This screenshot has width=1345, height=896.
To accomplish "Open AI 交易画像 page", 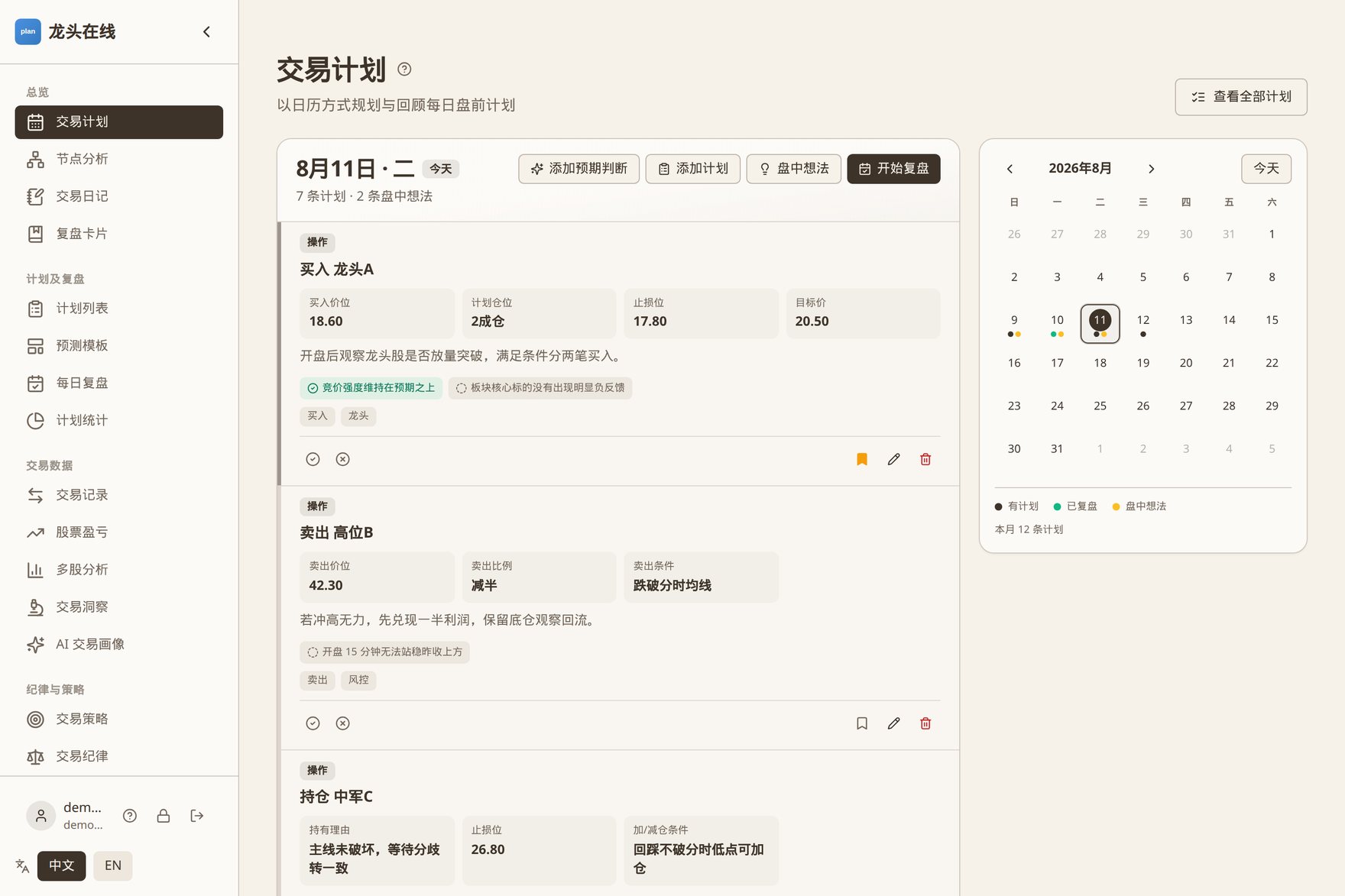I will click(119, 645).
